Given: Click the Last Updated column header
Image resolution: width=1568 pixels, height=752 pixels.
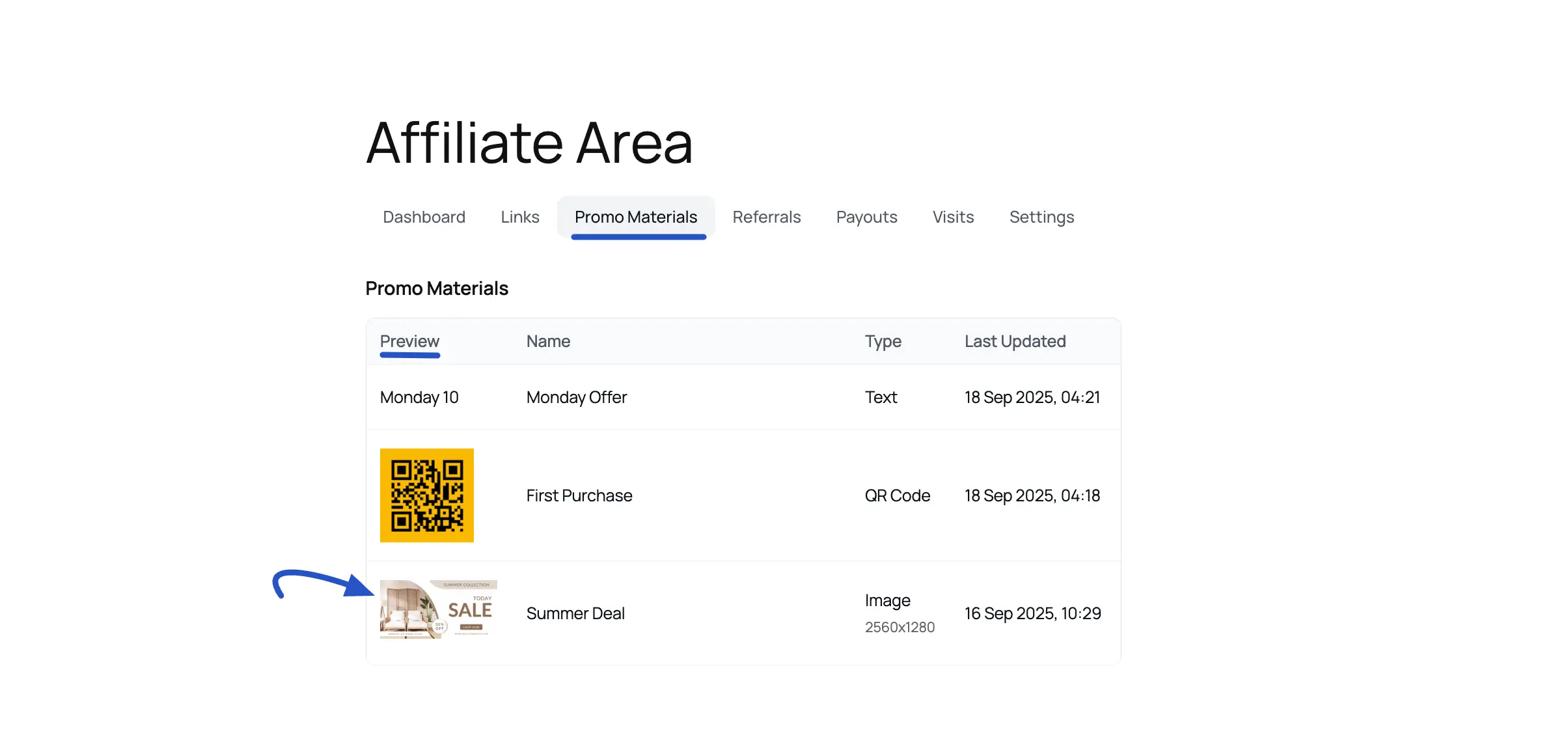Looking at the screenshot, I should tap(1014, 341).
